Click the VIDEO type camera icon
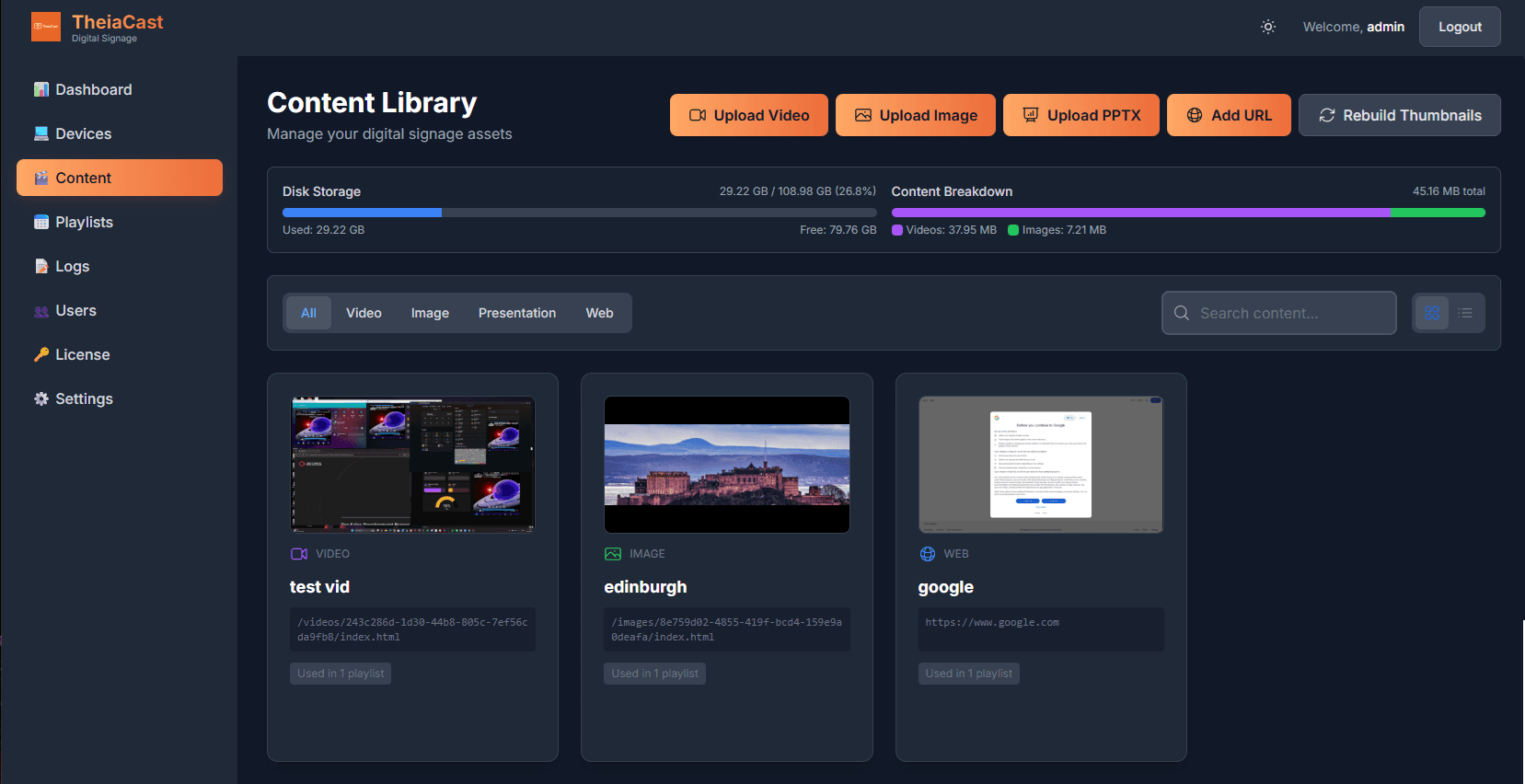 [x=299, y=554]
